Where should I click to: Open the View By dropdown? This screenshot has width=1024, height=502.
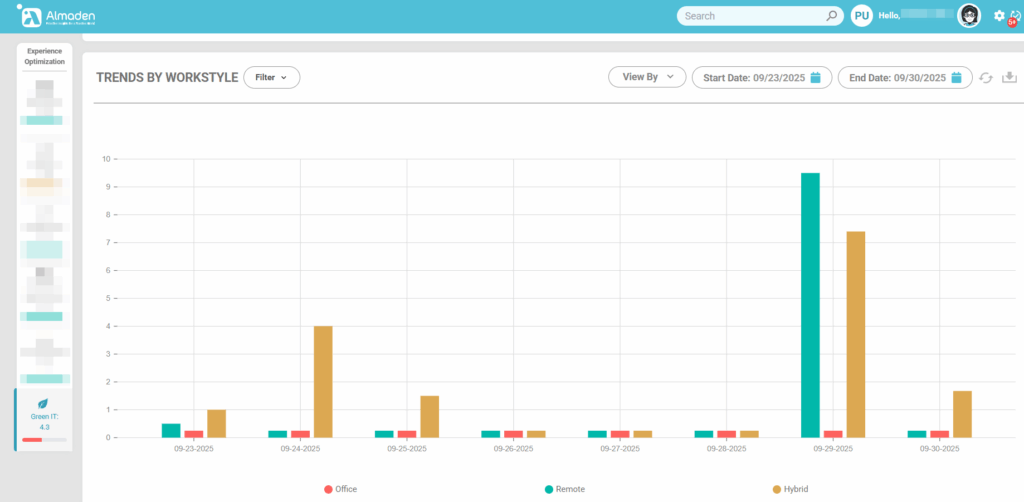tap(647, 77)
